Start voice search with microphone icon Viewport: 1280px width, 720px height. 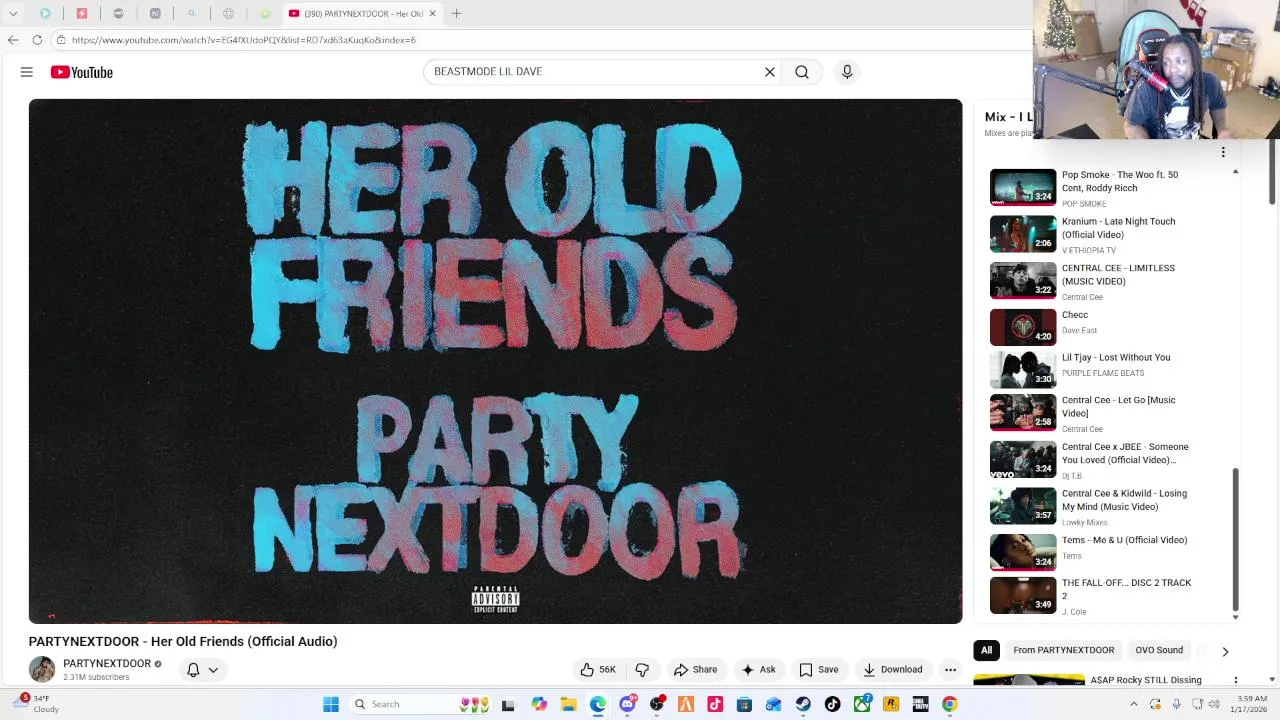(x=847, y=72)
